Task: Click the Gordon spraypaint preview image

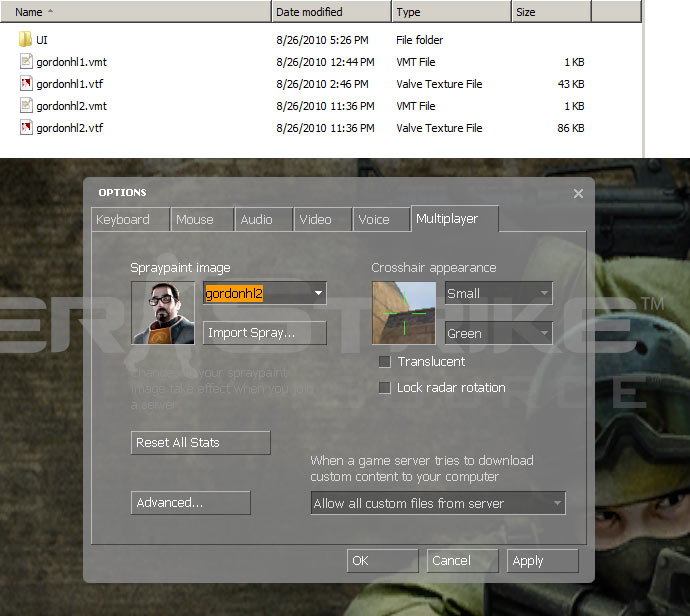Action: click(162, 312)
